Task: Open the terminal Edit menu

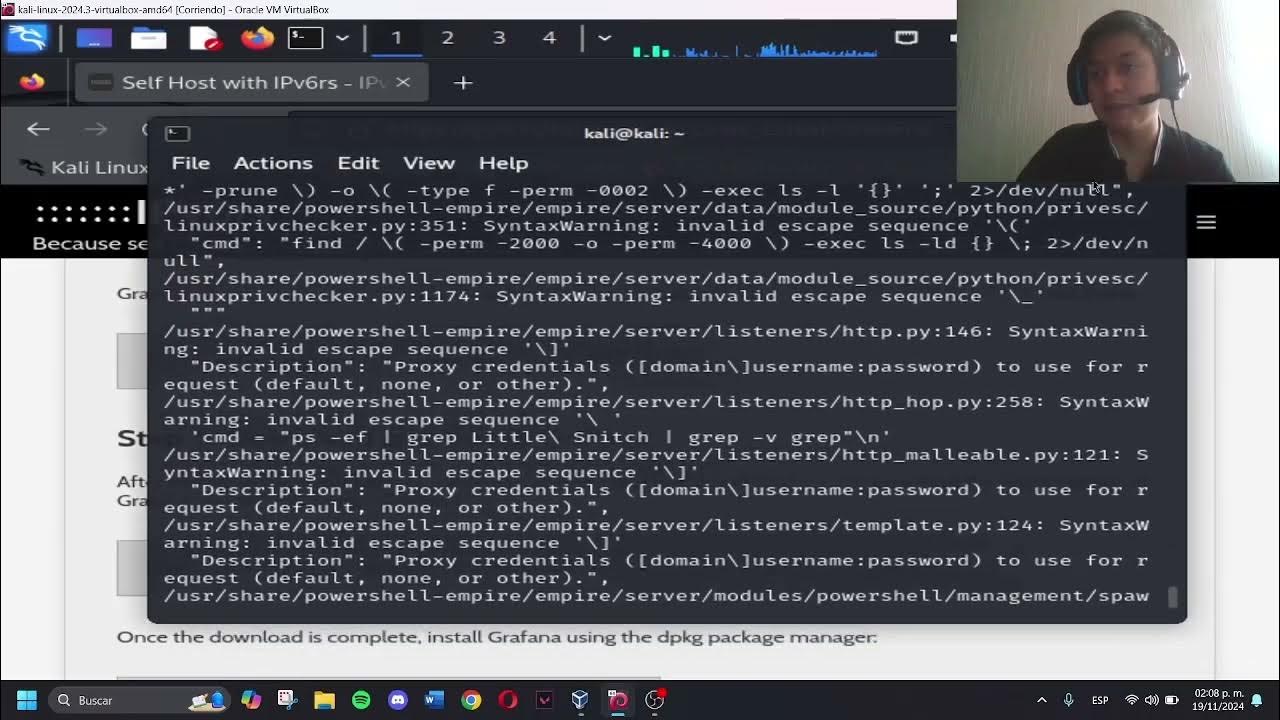Action: [358, 163]
